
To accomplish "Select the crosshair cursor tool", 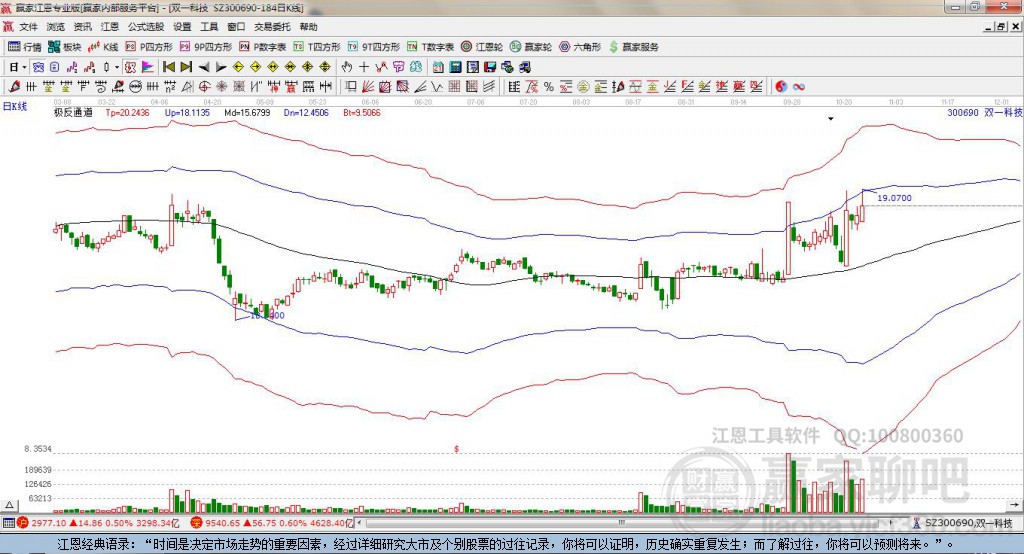I will pyautogui.click(x=364, y=67).
